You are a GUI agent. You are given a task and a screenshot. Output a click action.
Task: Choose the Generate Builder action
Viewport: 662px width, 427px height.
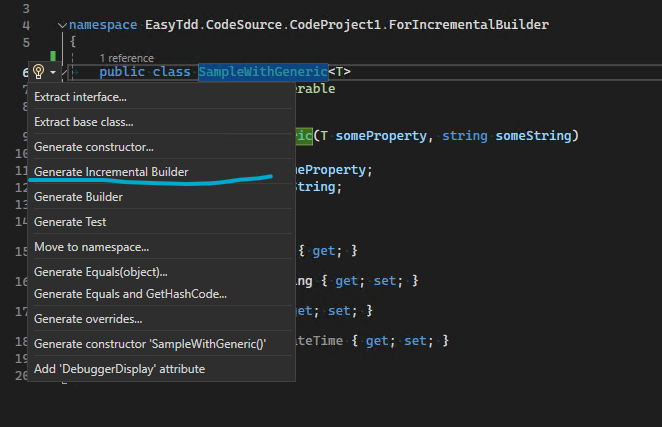[160, 197]
